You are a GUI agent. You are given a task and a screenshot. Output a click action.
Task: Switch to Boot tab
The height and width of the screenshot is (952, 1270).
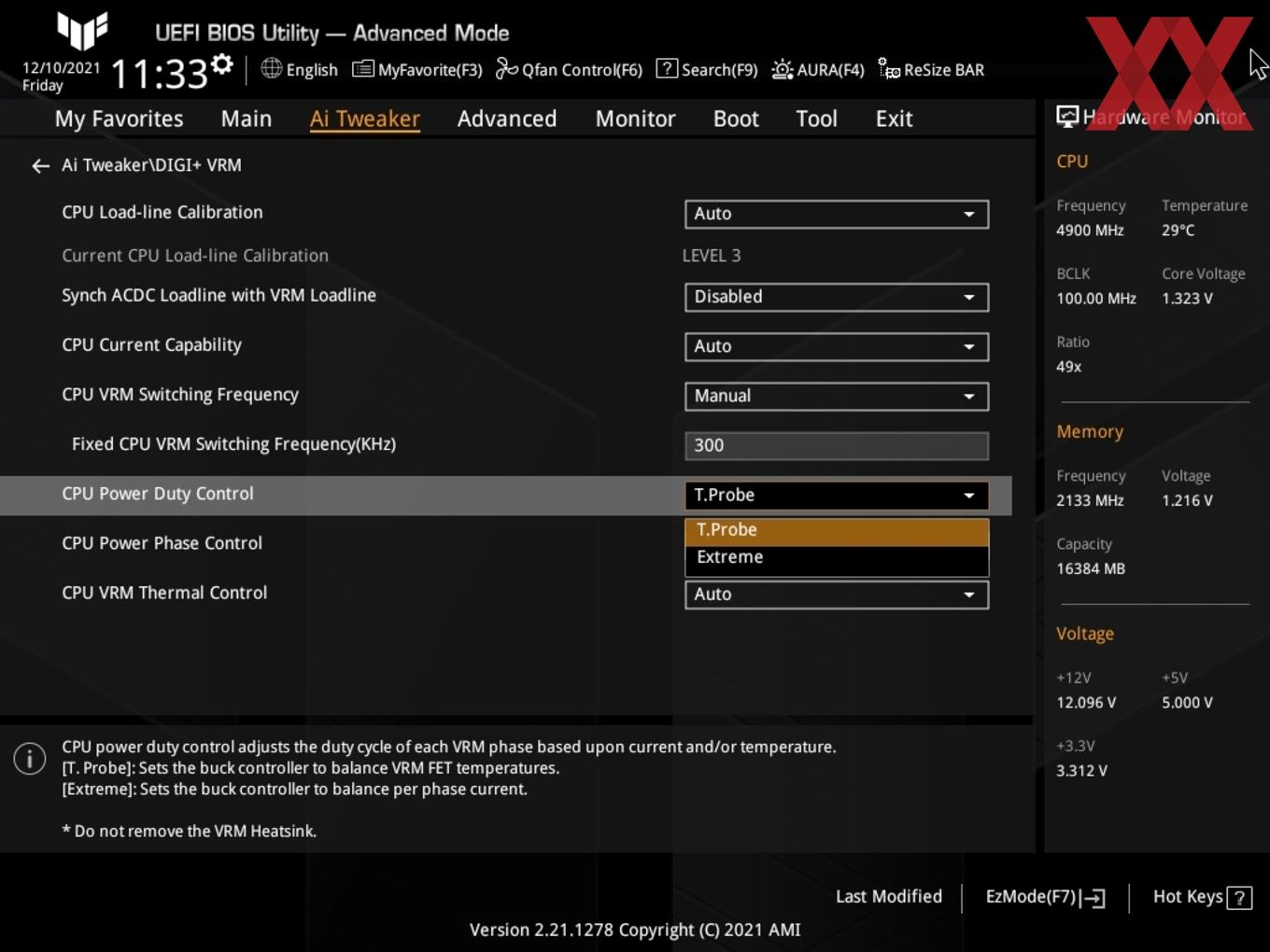736,119
